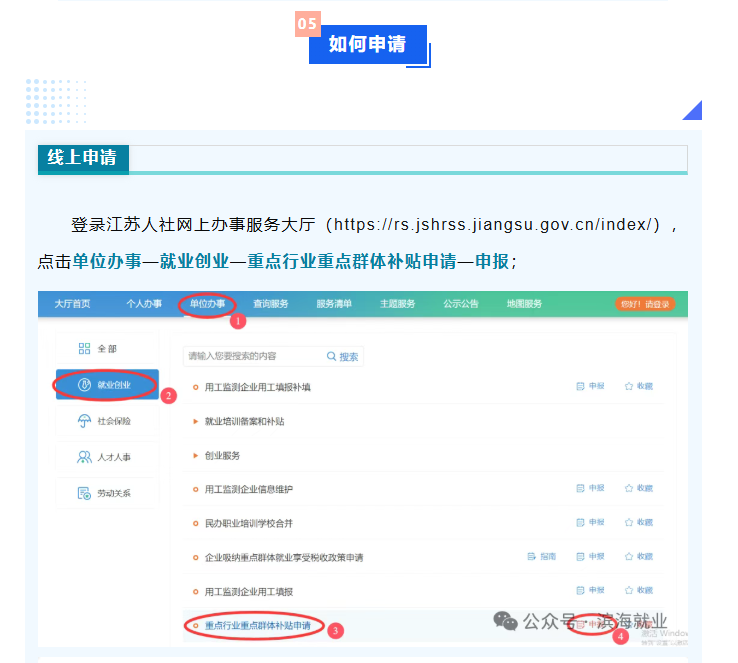Open 劳动关系 document icon category
Screen dimensions: 738x663
(x=85, y=493)
